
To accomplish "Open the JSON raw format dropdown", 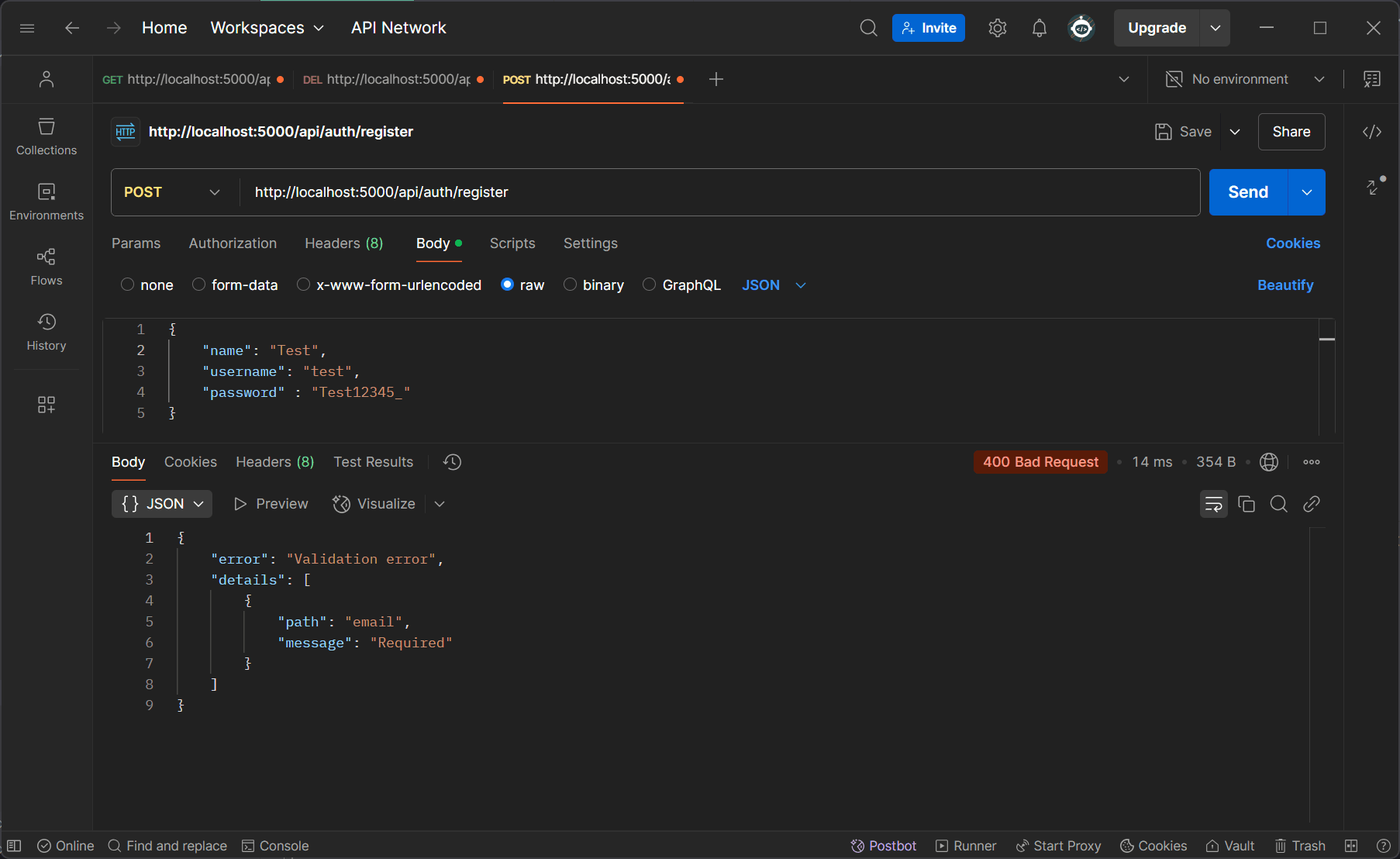I will tap(774, 285).
